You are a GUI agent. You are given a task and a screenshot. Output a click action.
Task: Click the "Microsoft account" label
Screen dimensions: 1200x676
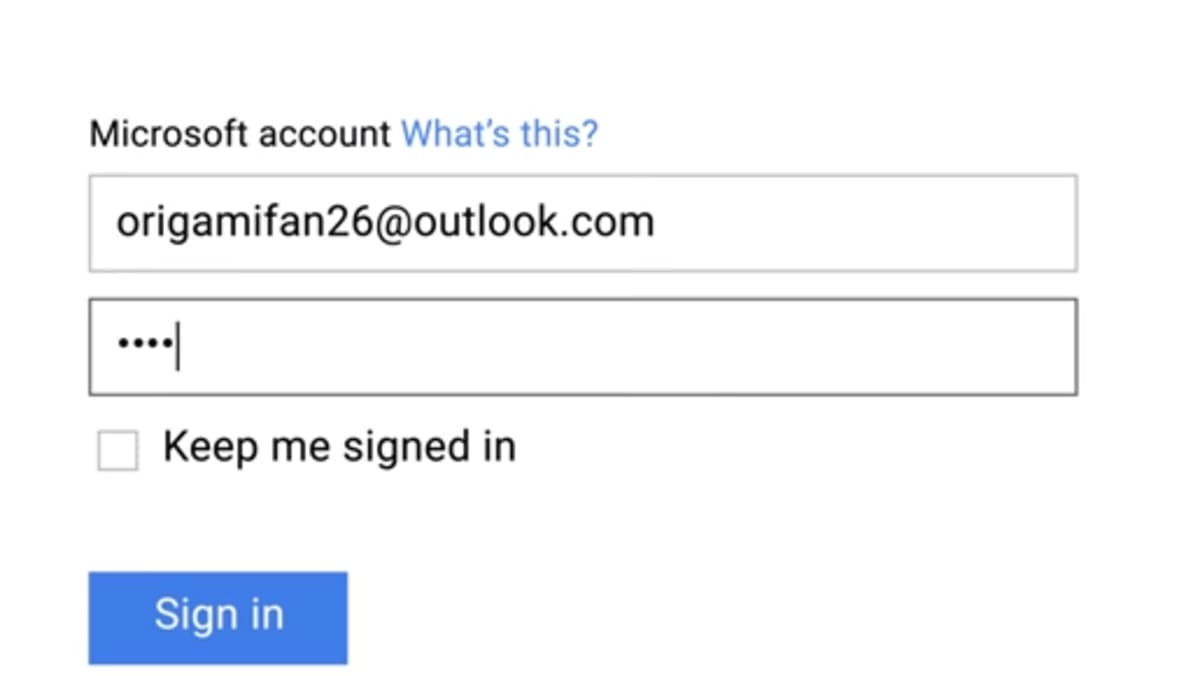click(240, 133)
